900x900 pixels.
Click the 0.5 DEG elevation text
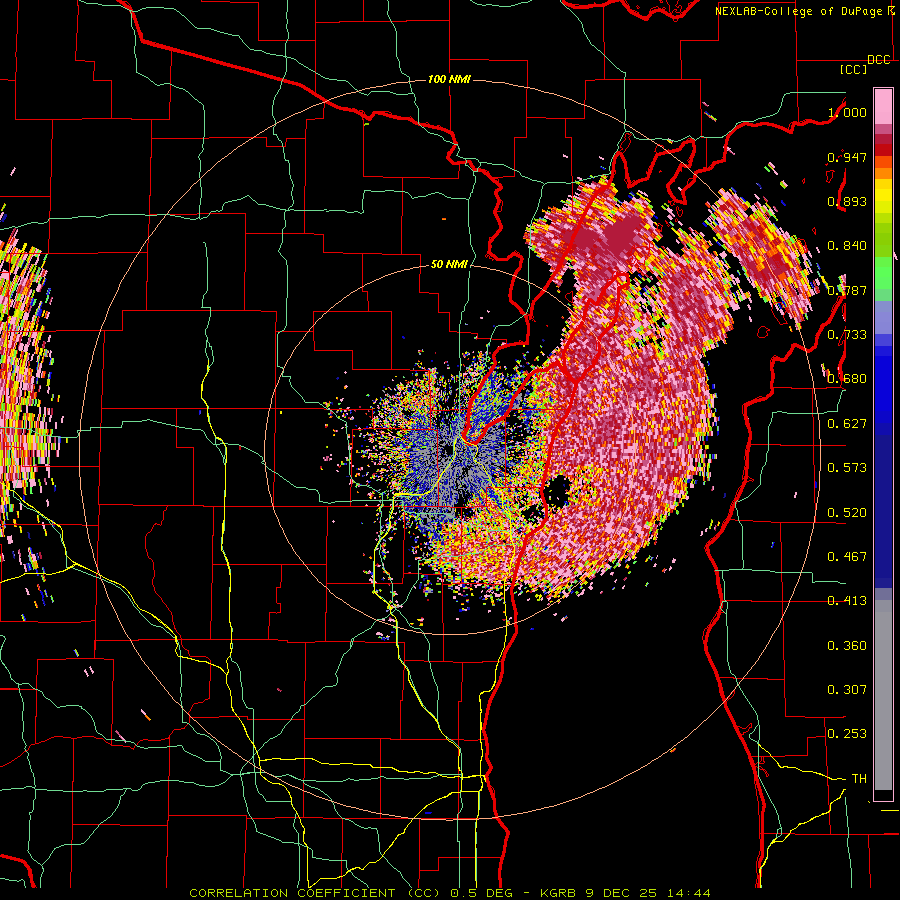tap(480, 893)
